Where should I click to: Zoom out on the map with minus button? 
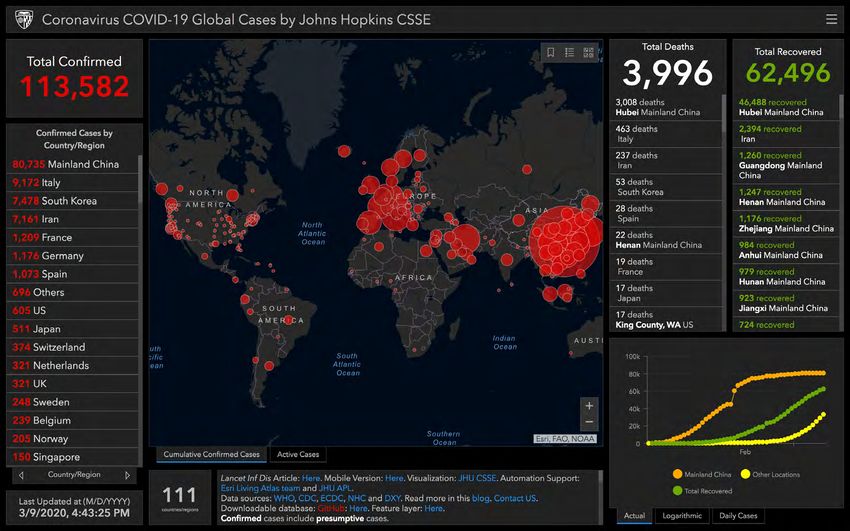click(589, 422)
